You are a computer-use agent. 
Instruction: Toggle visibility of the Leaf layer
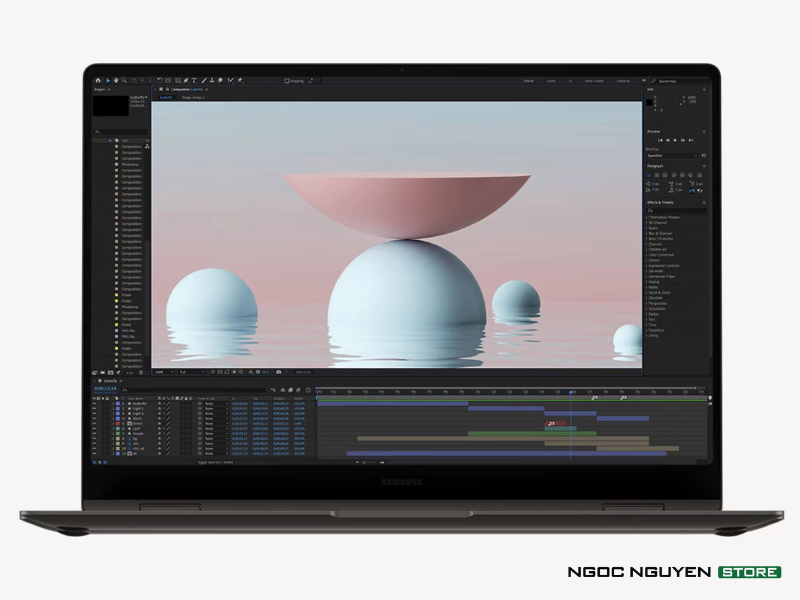coord(95,428)
